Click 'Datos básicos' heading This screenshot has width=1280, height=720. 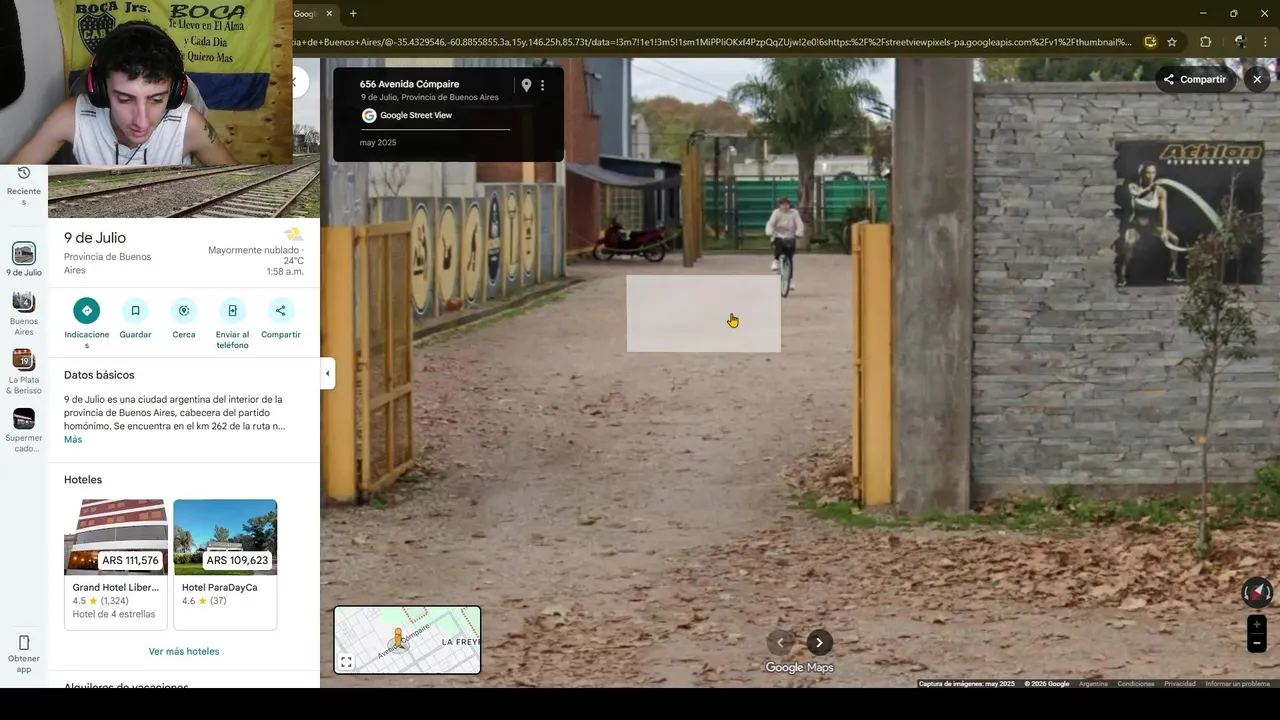click(x=99, y=376)
